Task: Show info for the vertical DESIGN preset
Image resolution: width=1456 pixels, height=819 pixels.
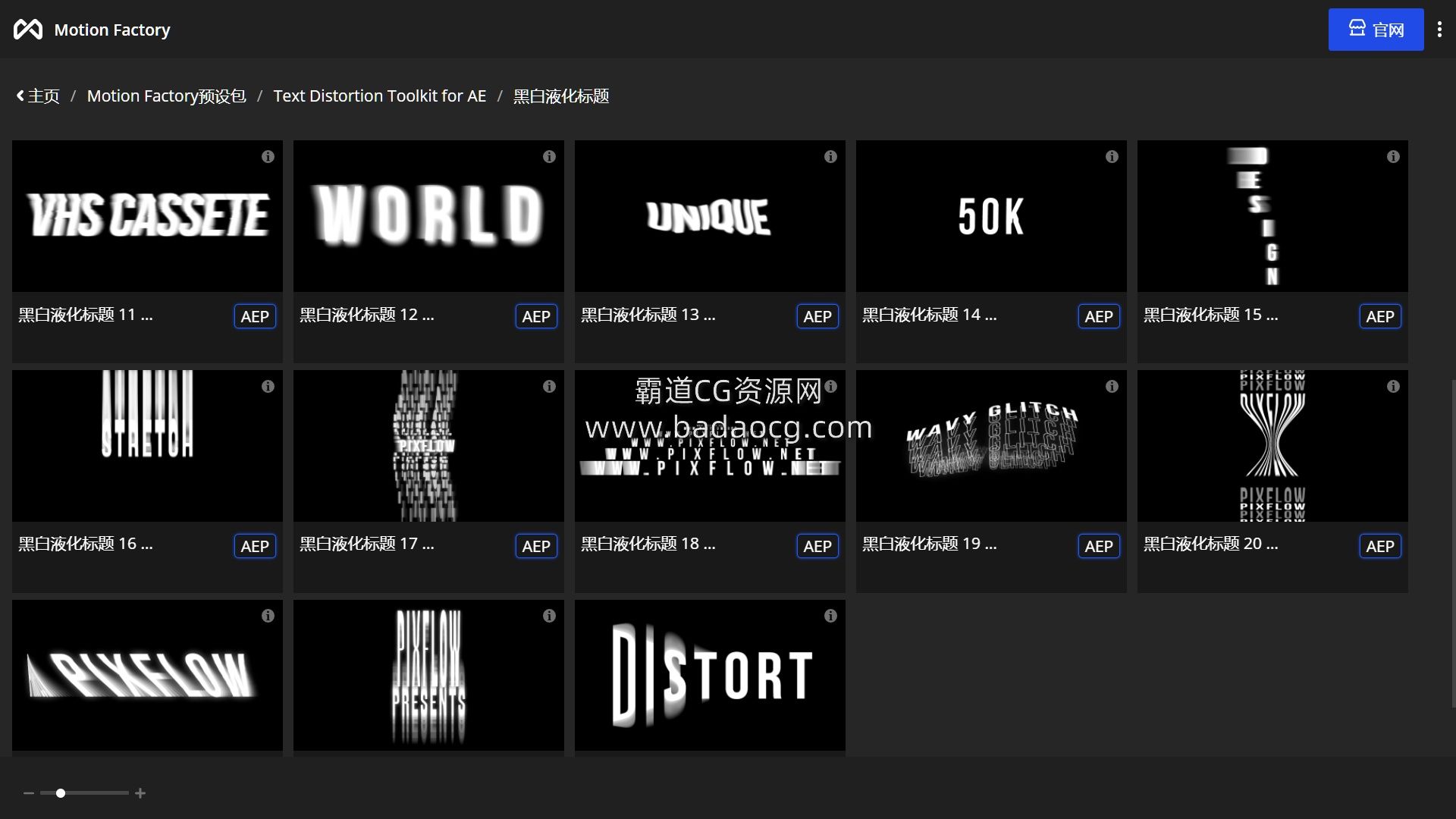Action: [x=1393, y=157]
